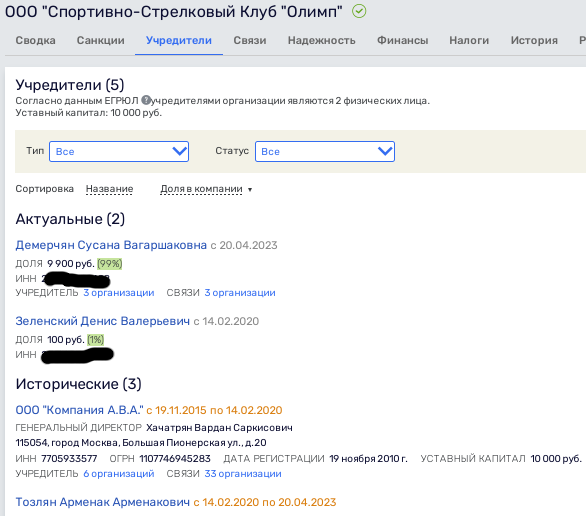Expand the Тип filter dropdown
The image size is (586, 516).
pos(119,151)
